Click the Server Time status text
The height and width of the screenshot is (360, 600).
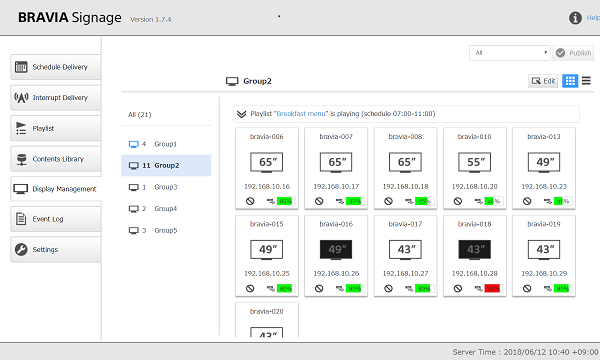[525, 352]
